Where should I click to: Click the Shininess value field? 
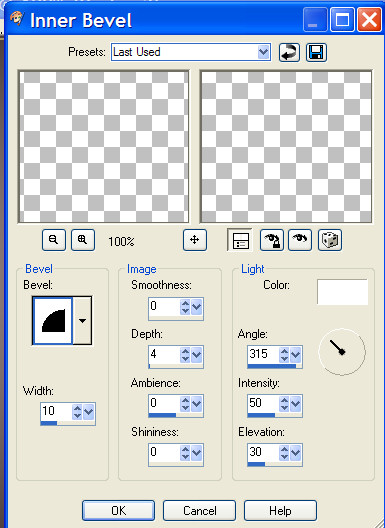pos(164,452)
